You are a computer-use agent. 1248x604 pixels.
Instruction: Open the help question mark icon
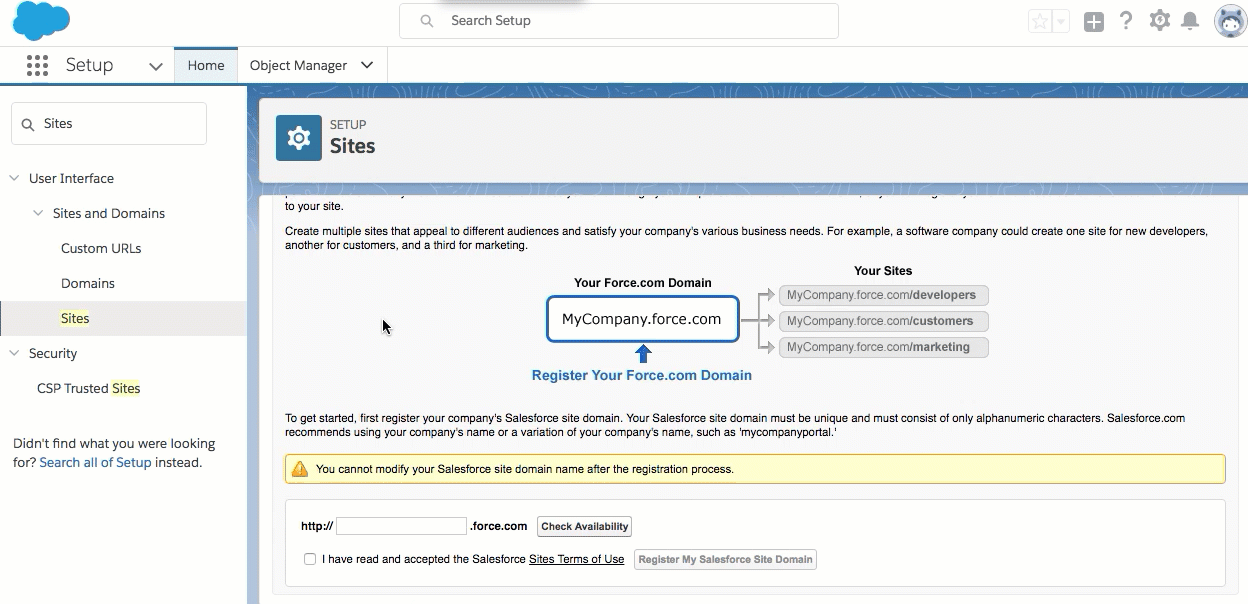coord(1126,21)
